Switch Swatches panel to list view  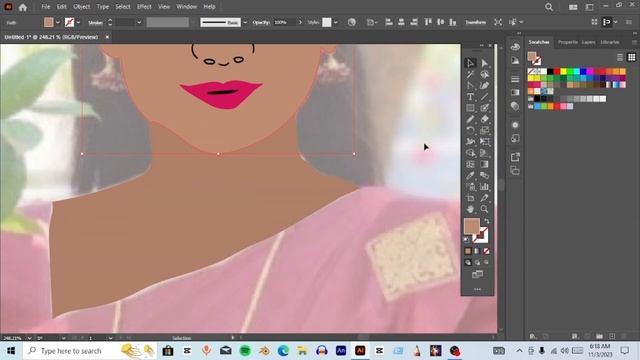pyautogui.click(x=620, y=57)
